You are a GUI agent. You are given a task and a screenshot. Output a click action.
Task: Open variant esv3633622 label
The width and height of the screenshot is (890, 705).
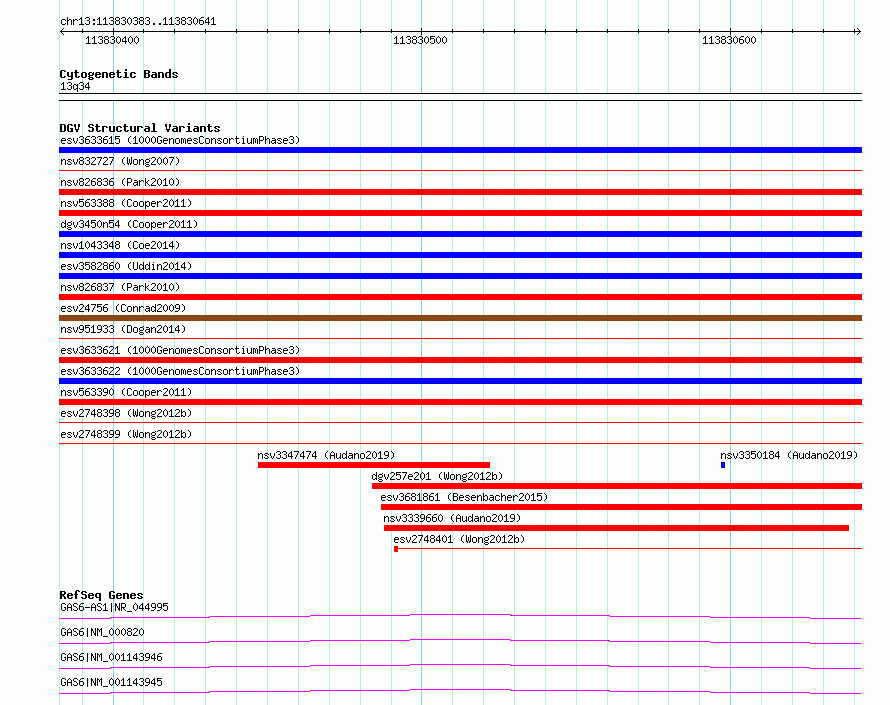(180, 371)
